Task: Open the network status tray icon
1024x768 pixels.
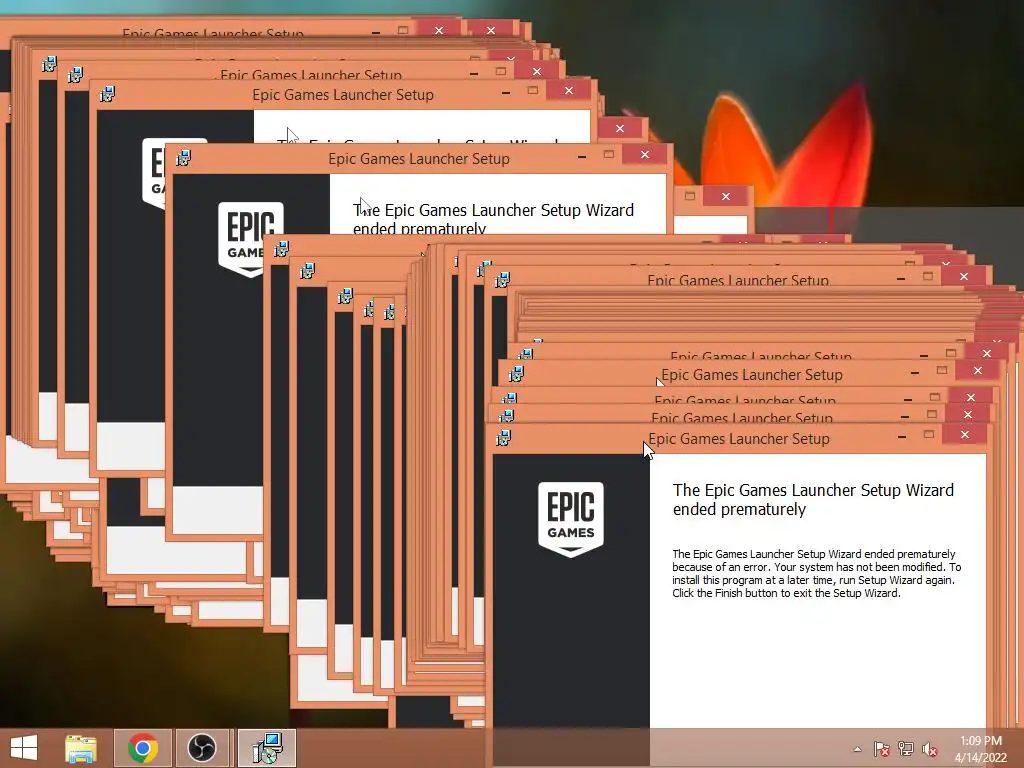Action: point(906,749)
